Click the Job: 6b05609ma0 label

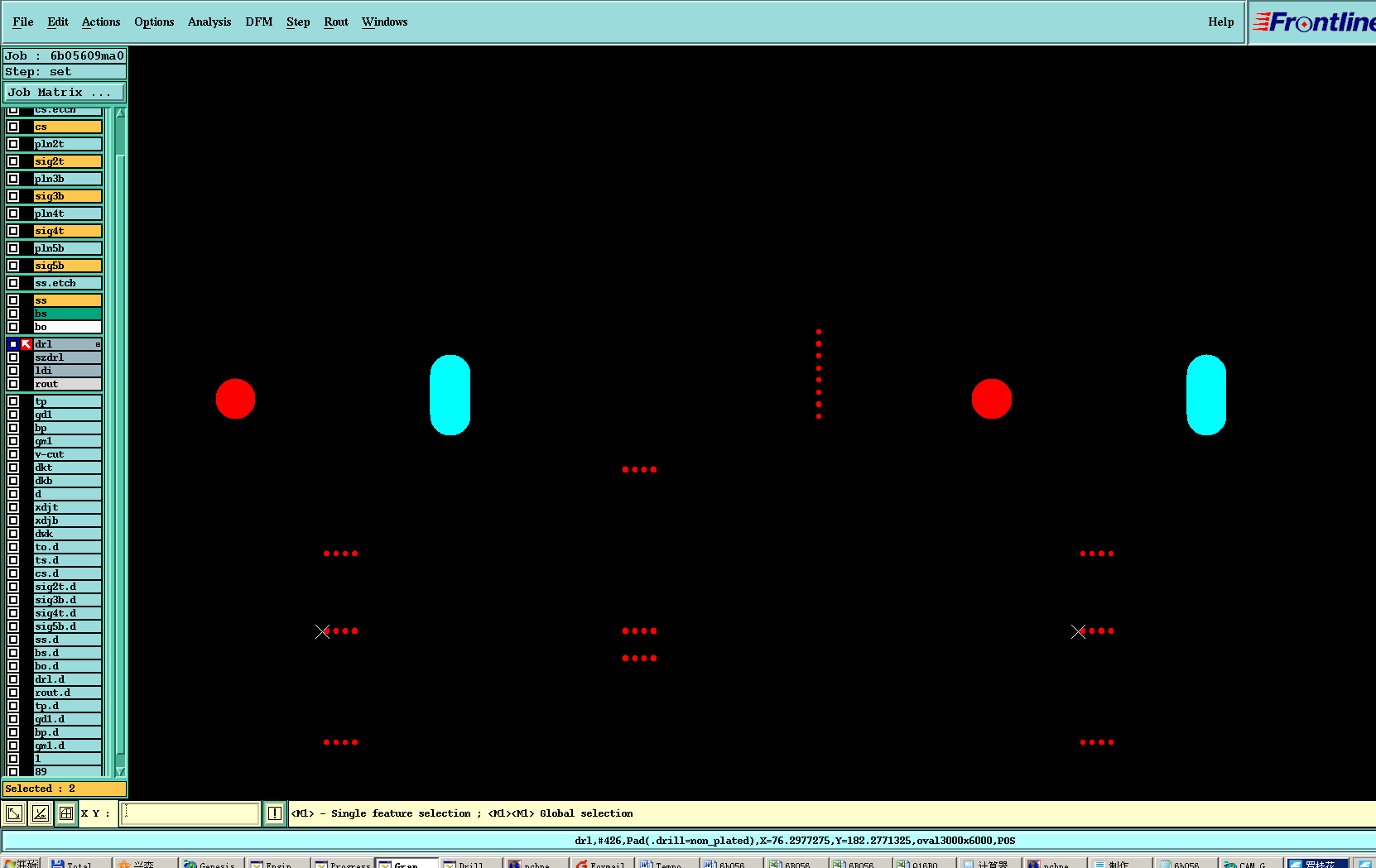click(65, 55)
